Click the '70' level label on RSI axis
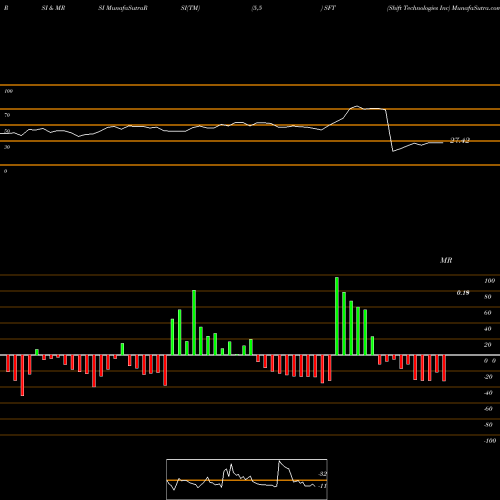This screenshot has width=500, height=500. coord(7,115)
